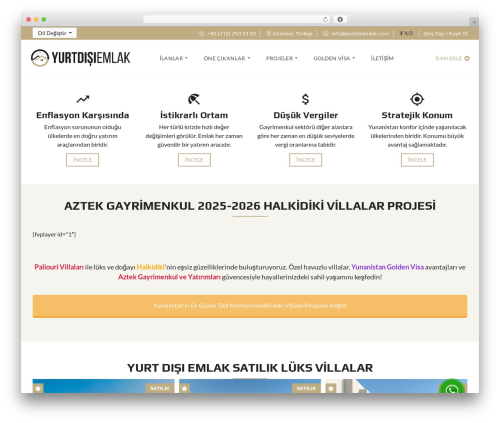Open a new browser tab with plus
This screenshot has width=500, height=423.
[474, 22]
